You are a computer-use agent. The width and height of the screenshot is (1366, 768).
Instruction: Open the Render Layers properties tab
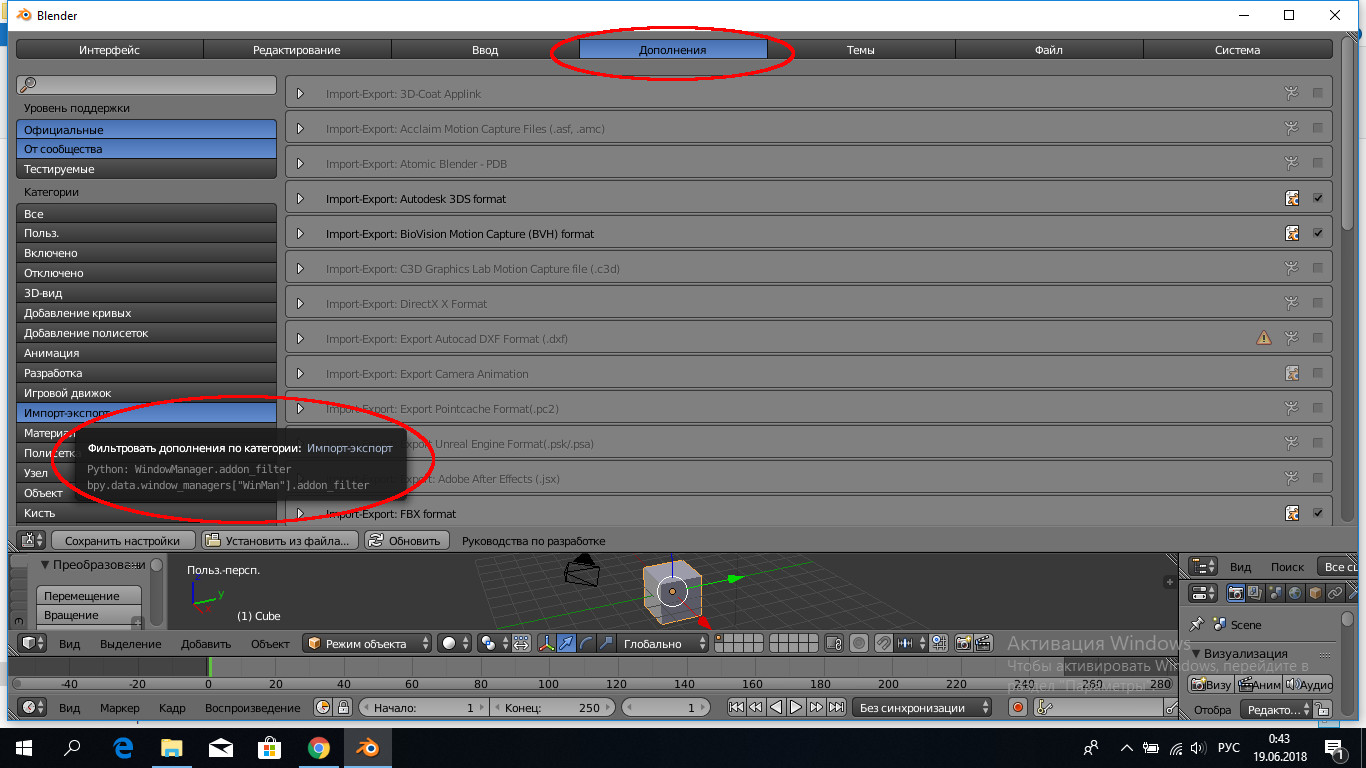(1255, 593)
